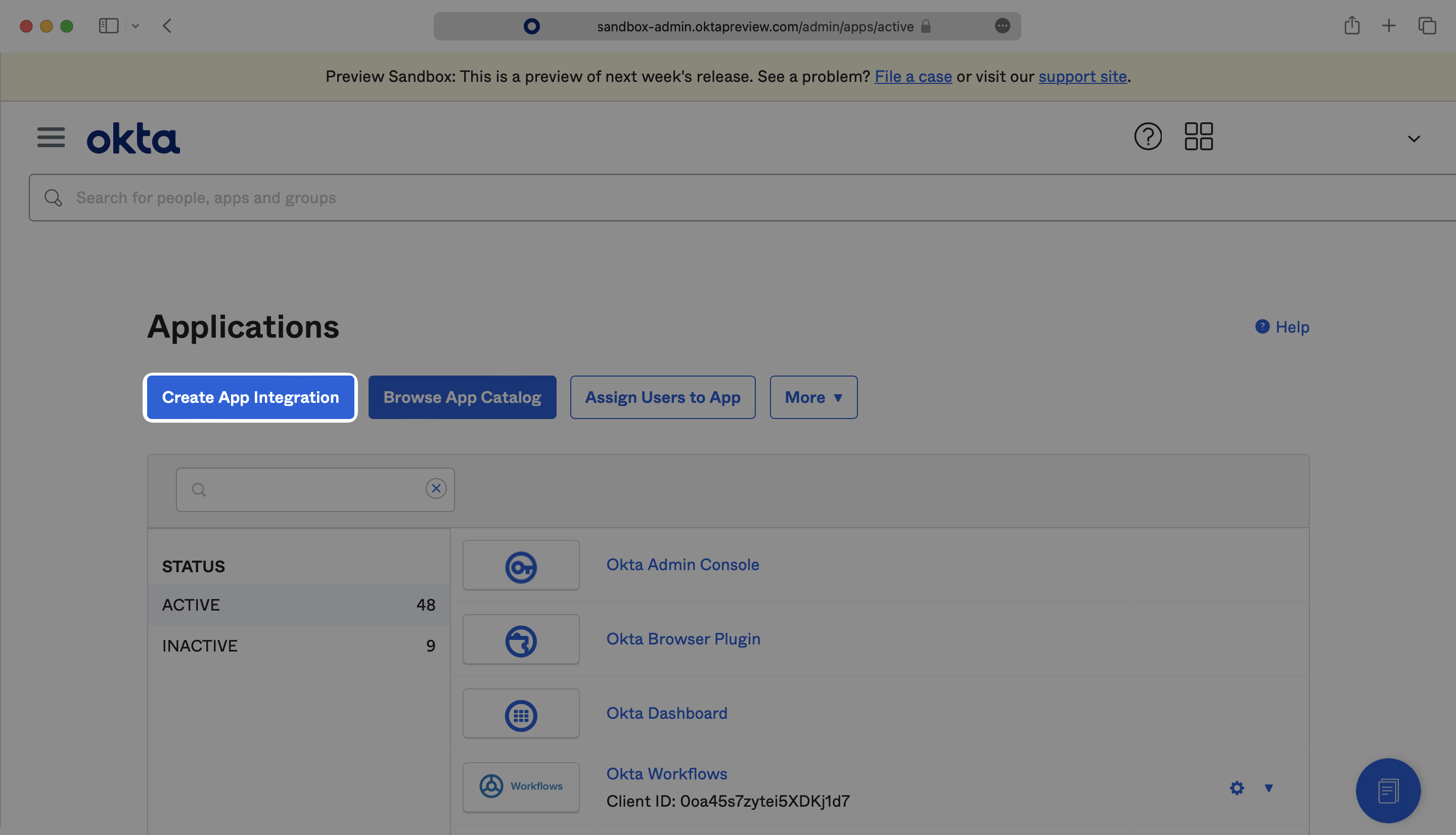Open dropdown arrow beside Okta Workflows gear
Viewport: 1456px width, 835px height.
coord(1268,788)
